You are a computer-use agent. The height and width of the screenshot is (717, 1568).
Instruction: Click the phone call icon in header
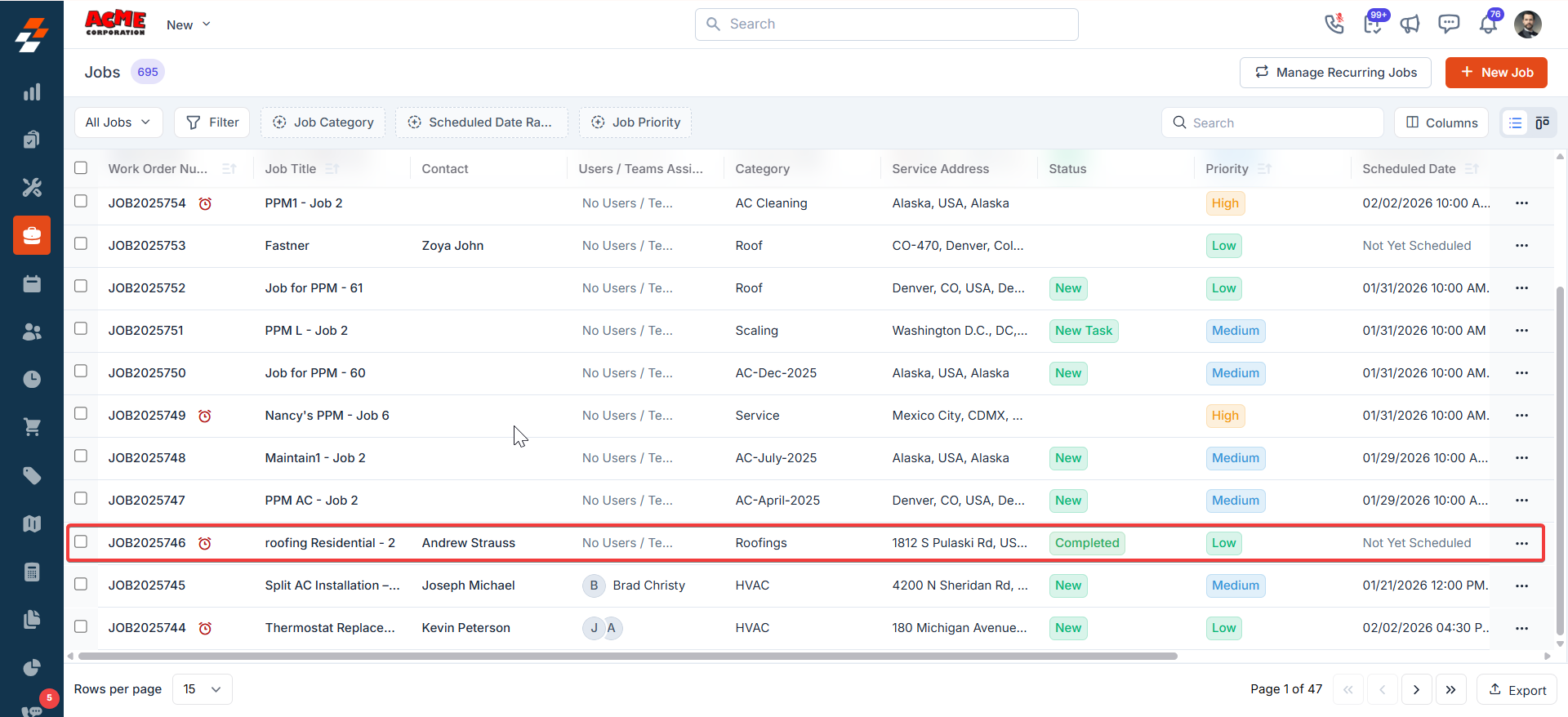1334,24
